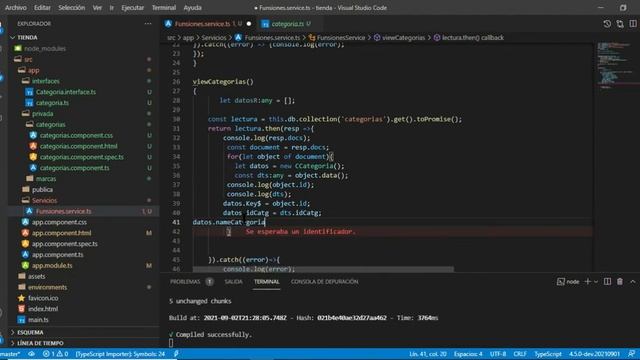Open Categoria.interface.ts file
This screenshot has width=640, height=360.
[x=66, y=92]
